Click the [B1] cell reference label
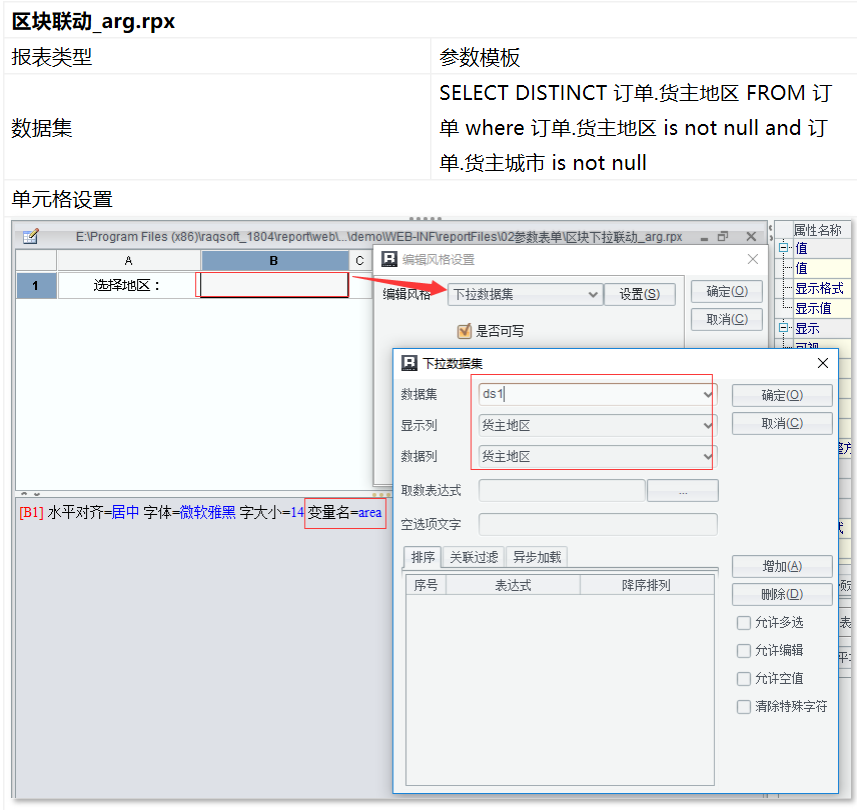This screenshot has width=857, height=810. [x=32, y=513]
